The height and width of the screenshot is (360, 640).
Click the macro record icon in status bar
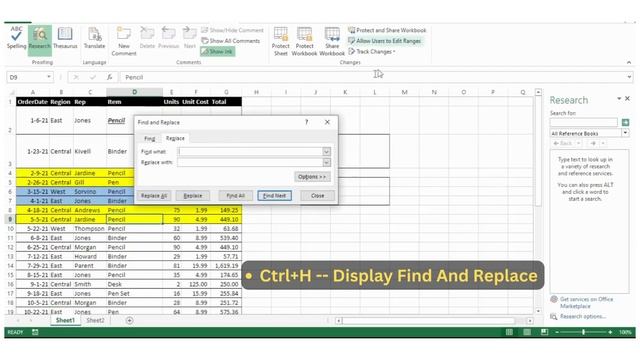[35, 332]
